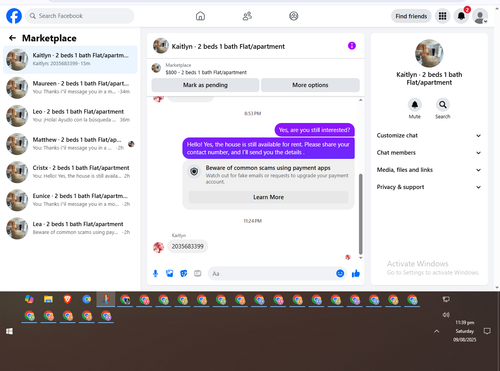The width and height of the screenshot is (500, 371).
Task: Expand the Privacy & support section
Action: [429, 187]
